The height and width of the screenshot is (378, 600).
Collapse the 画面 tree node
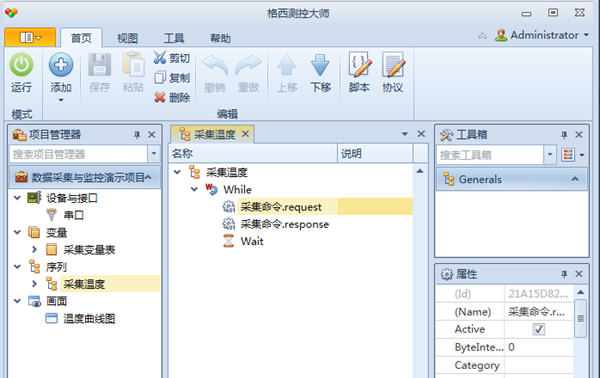[17, 301]
